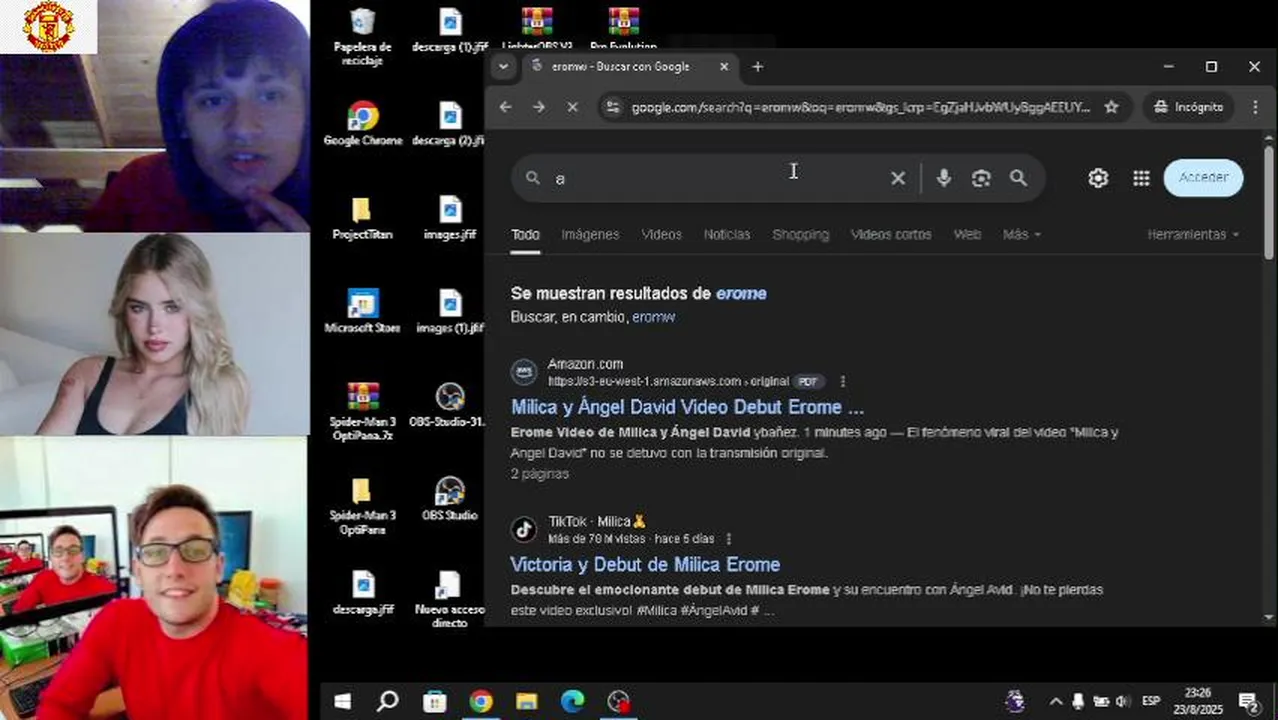The height and width of the screenshot is (720, 1278).
Task: Open options for TikTok Milica result
Action: 728,538
